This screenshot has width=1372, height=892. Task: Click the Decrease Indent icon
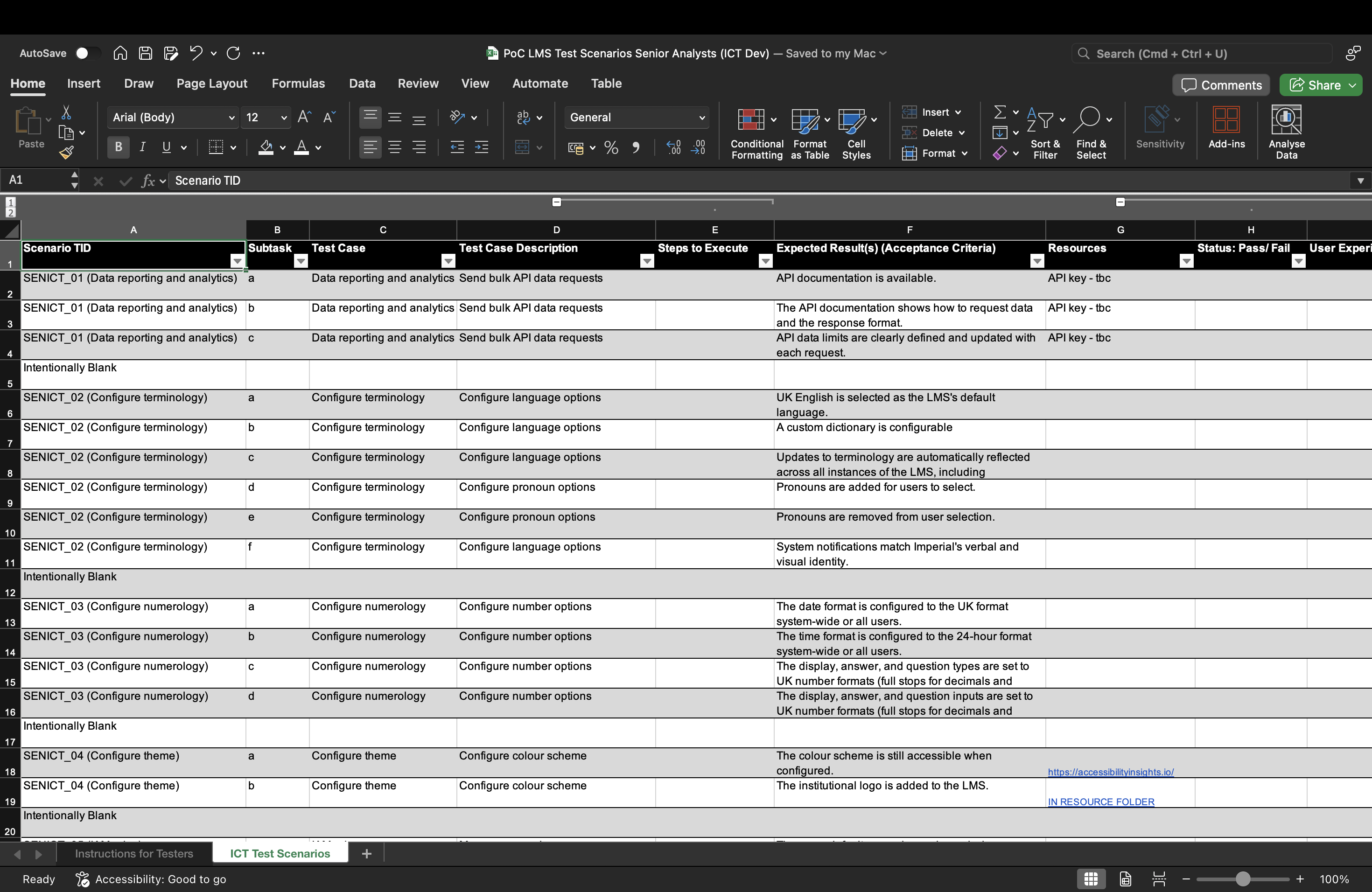pos(457,147)
